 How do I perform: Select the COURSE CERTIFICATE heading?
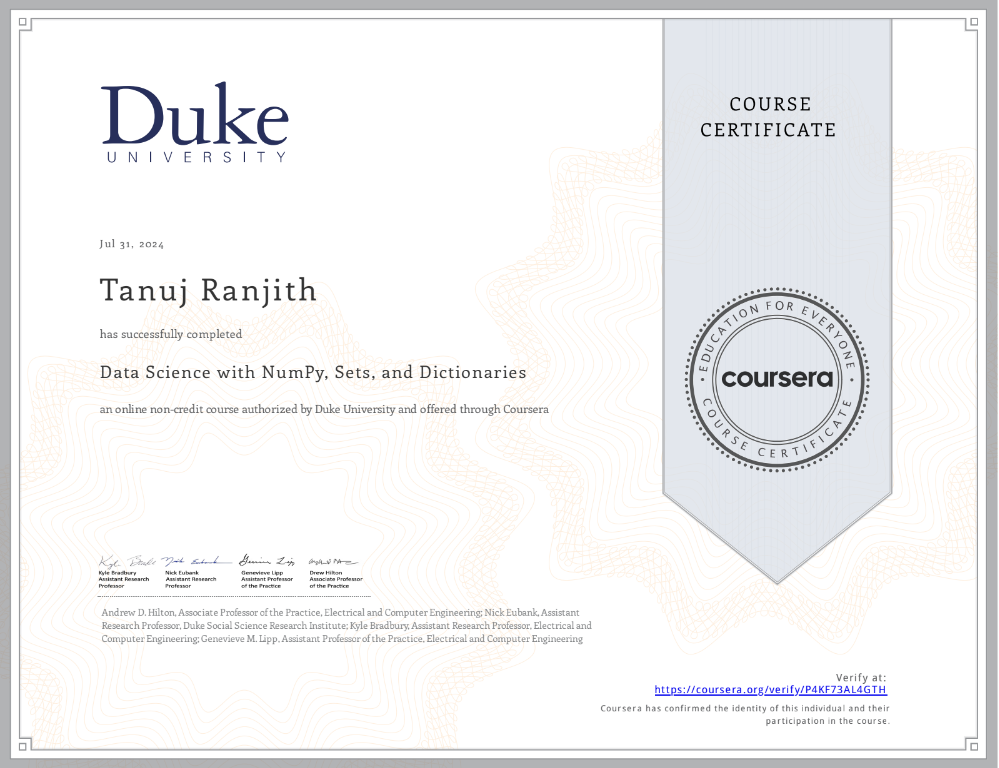pyautogui.click(x=768, y=117)
